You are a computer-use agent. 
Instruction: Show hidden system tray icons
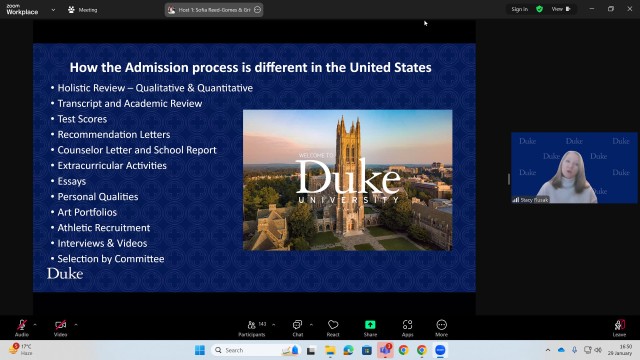click(548, 350)
